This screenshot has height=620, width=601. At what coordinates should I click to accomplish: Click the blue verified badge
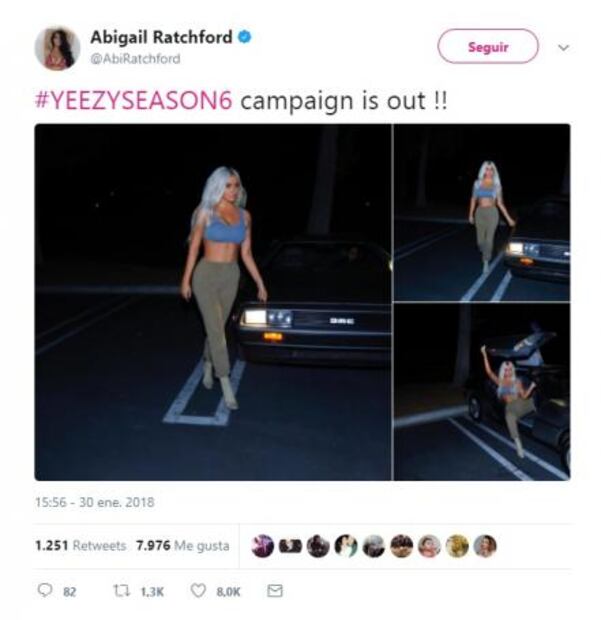(x=244, y=37)
